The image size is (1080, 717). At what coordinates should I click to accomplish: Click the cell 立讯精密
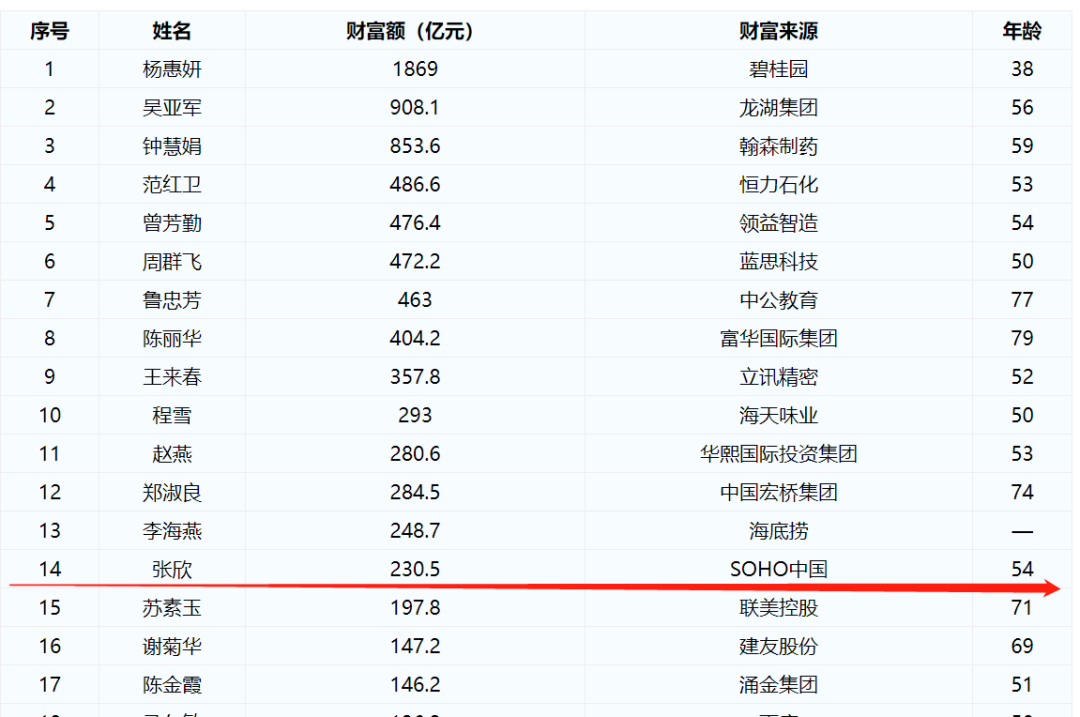point(778,377)
